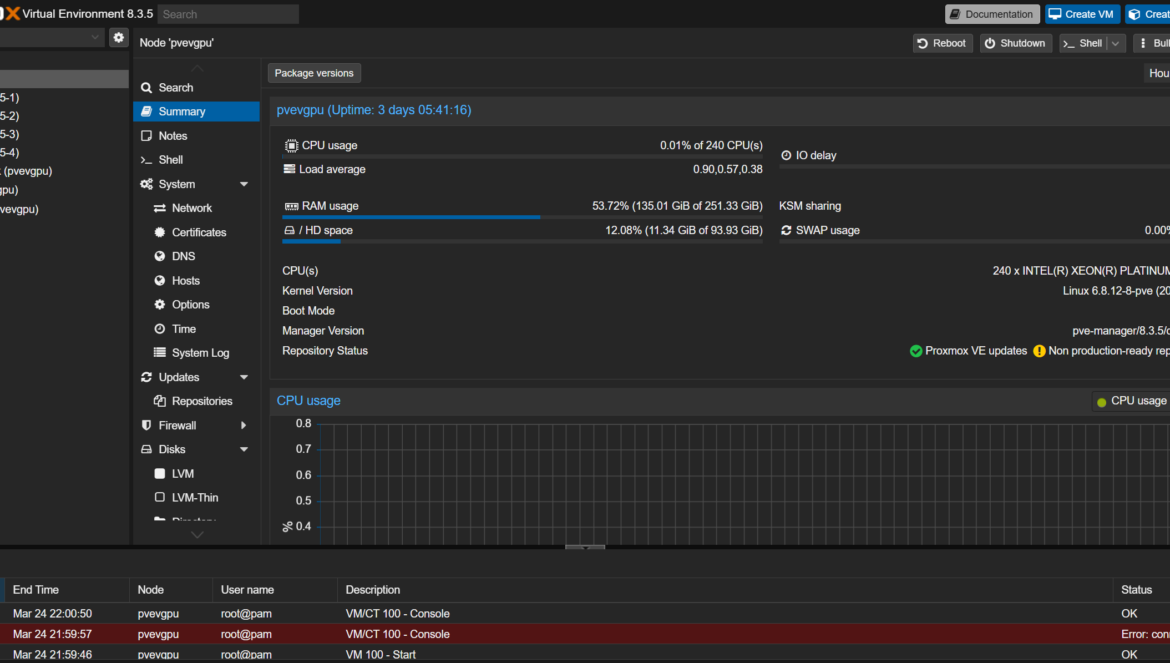
Task: Click the HD space drive icon
Action: click(x=290, y=230)
